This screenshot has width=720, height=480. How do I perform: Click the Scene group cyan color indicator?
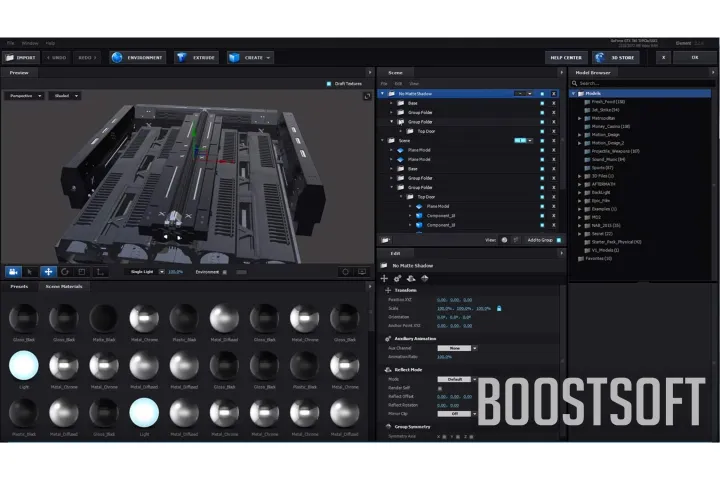(x=520, y=141)
